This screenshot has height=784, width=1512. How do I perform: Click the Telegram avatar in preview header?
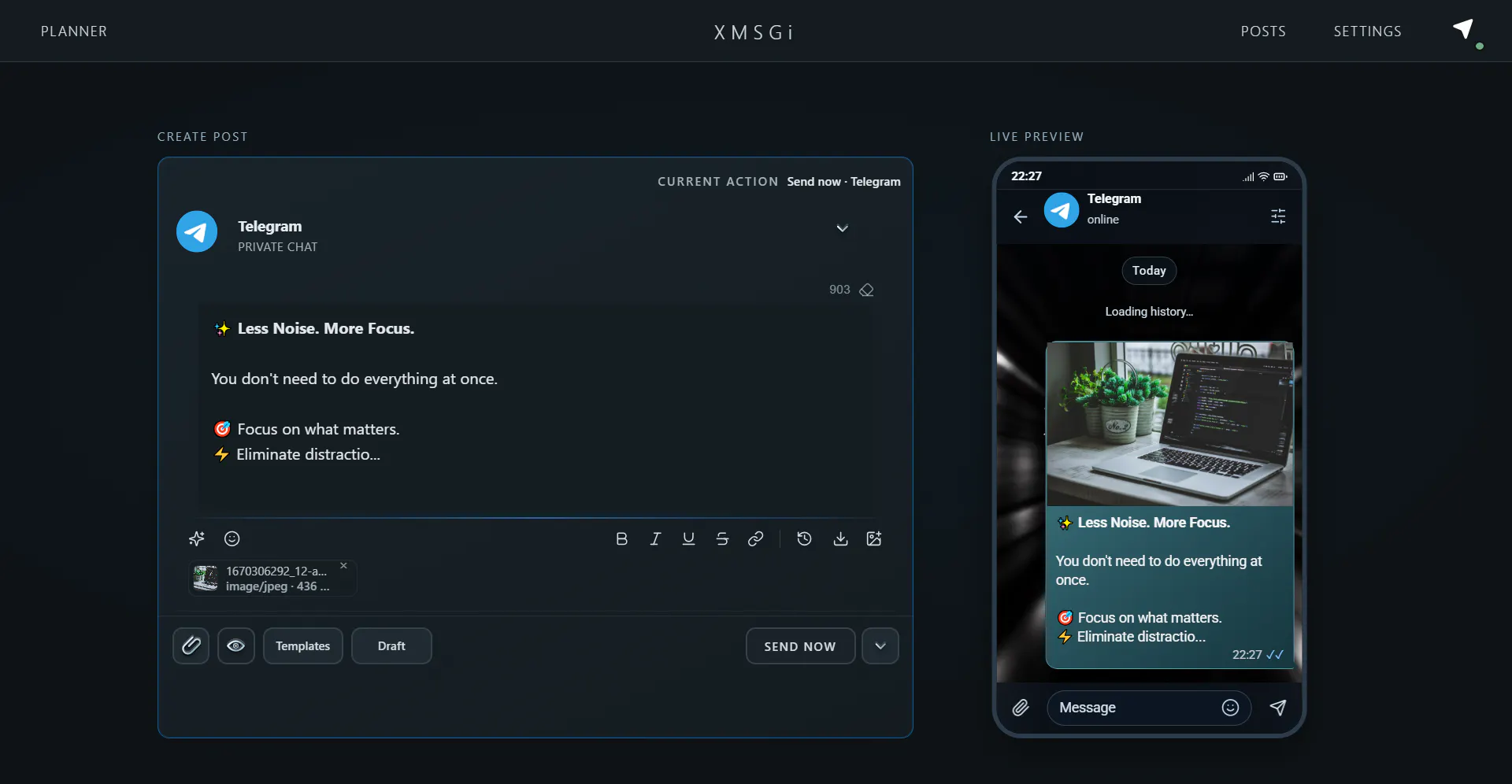tap(1062, 210)
